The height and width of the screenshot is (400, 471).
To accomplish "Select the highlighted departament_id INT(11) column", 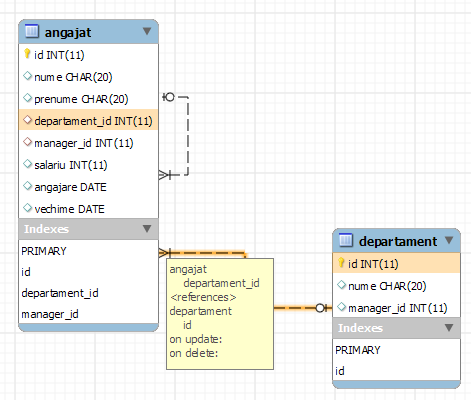I will (x=88, y=120).
